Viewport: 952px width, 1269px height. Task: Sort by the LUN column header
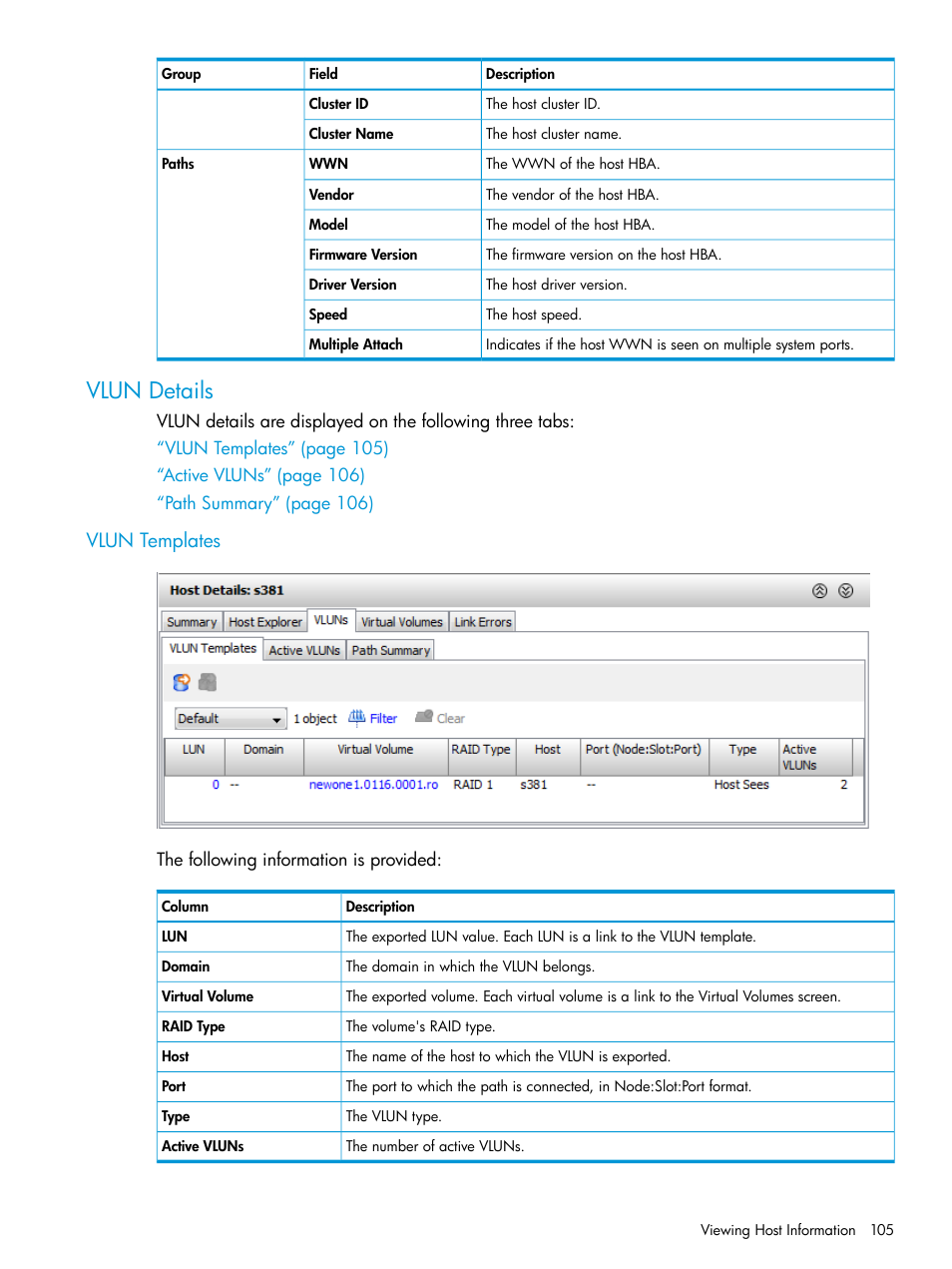[x=194, y=757]
